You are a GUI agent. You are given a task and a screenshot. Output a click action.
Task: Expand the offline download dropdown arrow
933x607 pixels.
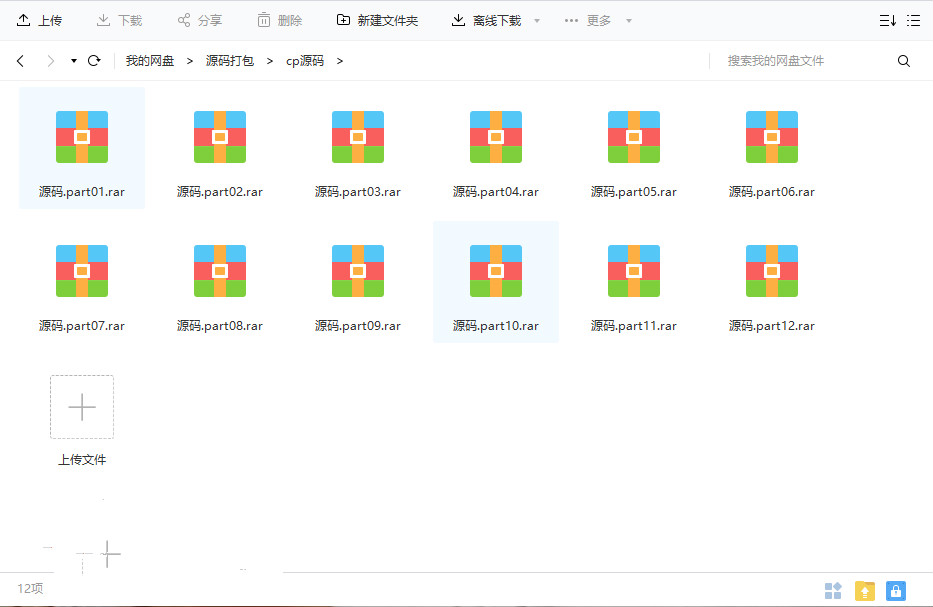coord(537,21)
